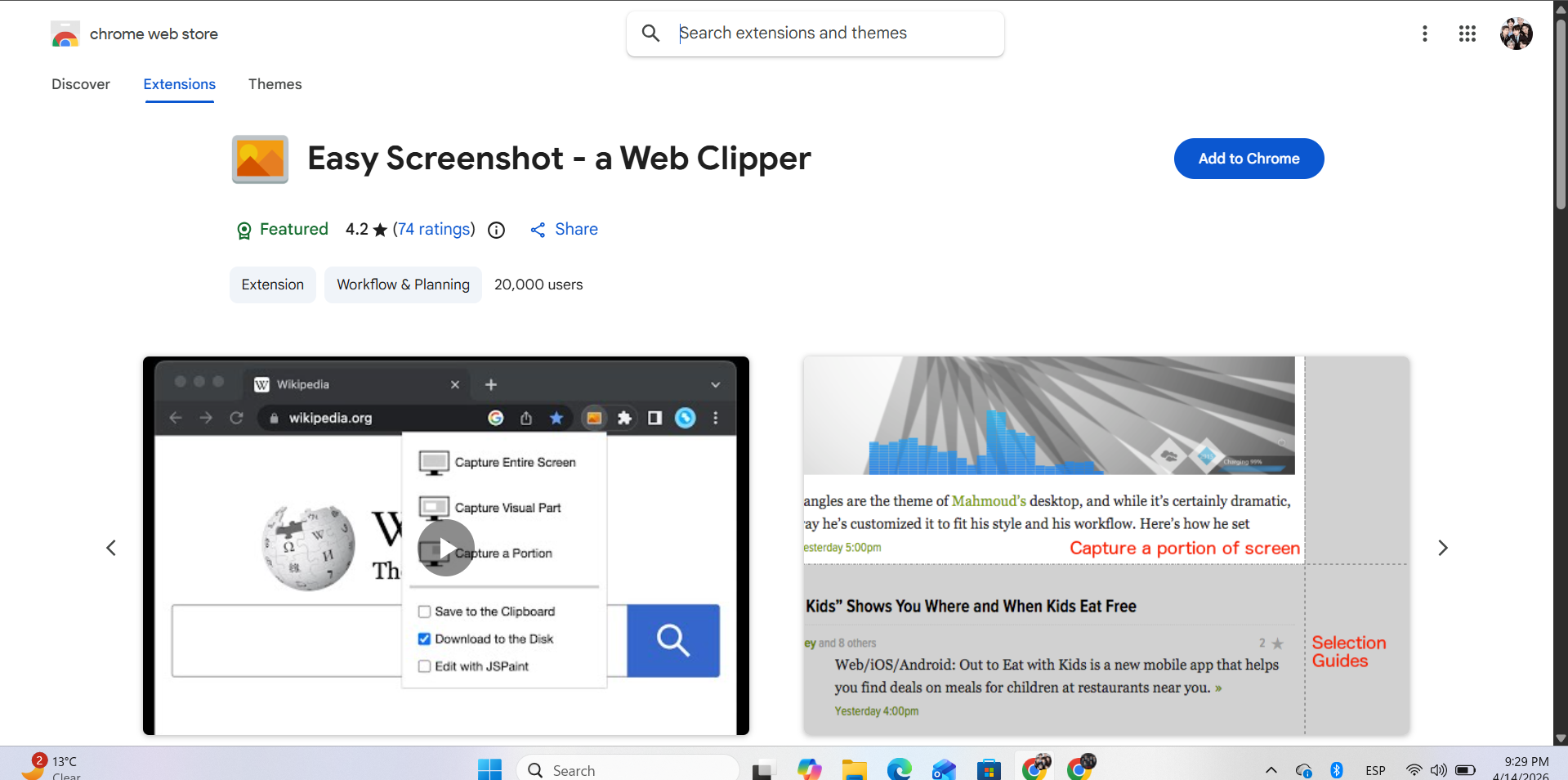Viewport: 1568px width, 780px height.
Task: Open the 74 ratings link
Action: coord(434,230)
